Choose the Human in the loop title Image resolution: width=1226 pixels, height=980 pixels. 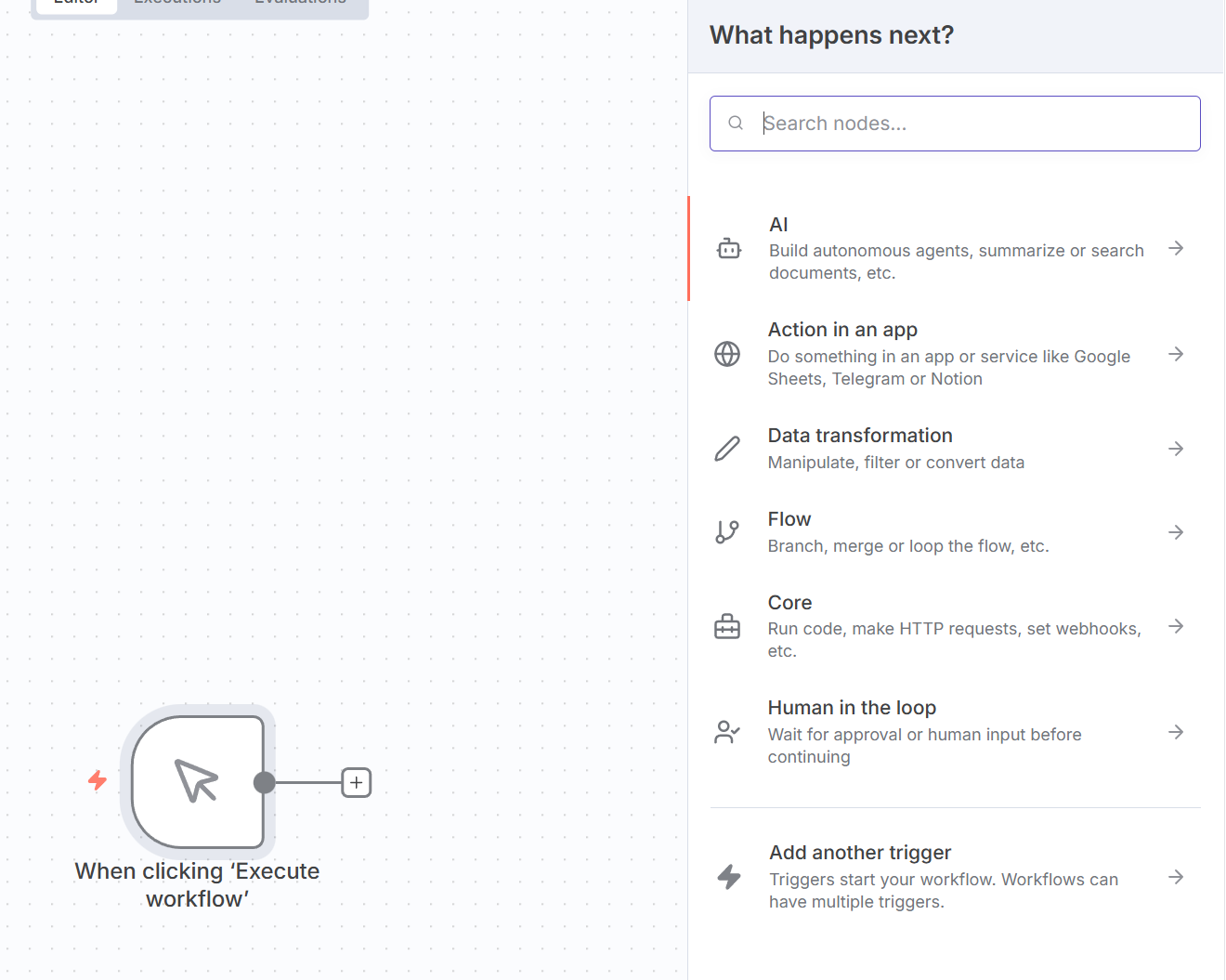(852, 708)
